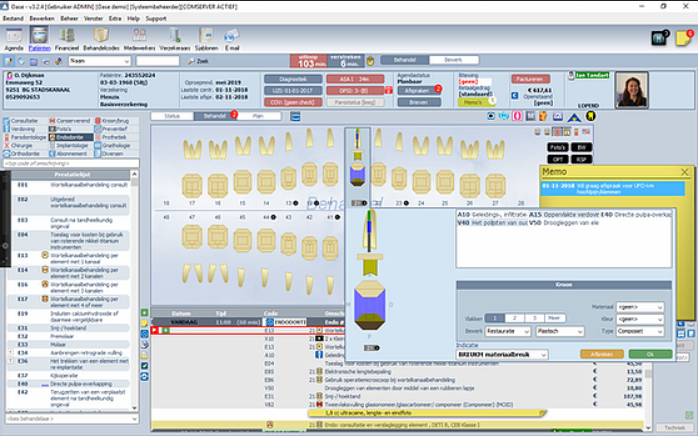
Task: Select the Chirurgie category
Action: [18, 146]
